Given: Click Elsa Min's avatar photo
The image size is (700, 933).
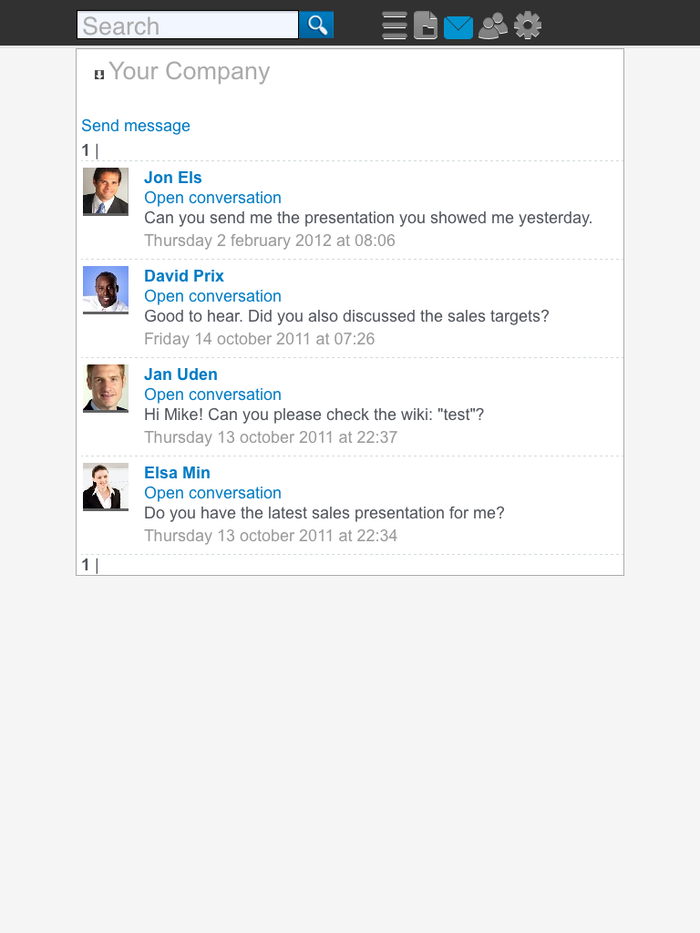Looking at the screenshot, I should point(105,487).
